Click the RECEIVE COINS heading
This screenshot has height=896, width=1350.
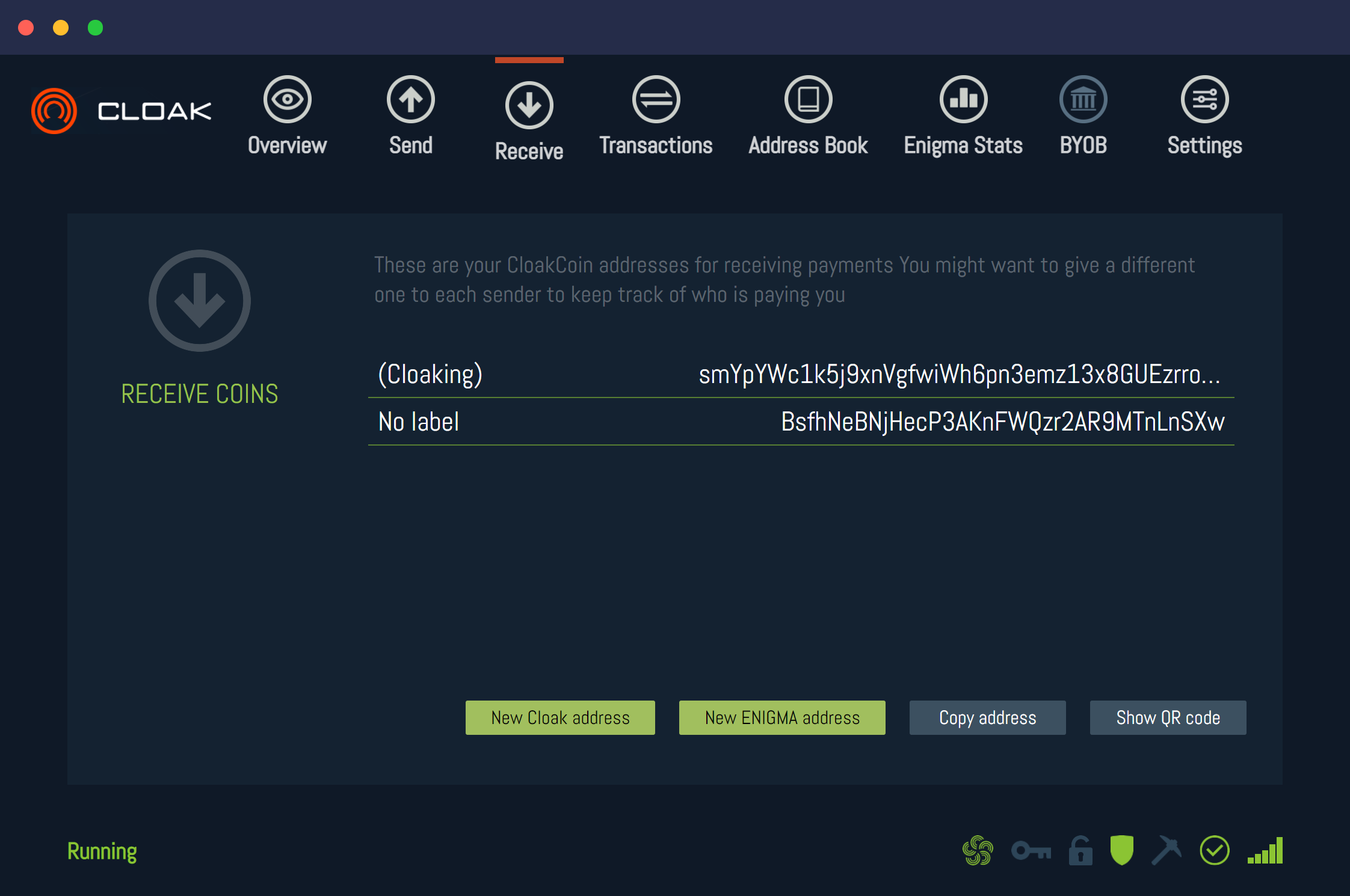(x=200, y=394)
